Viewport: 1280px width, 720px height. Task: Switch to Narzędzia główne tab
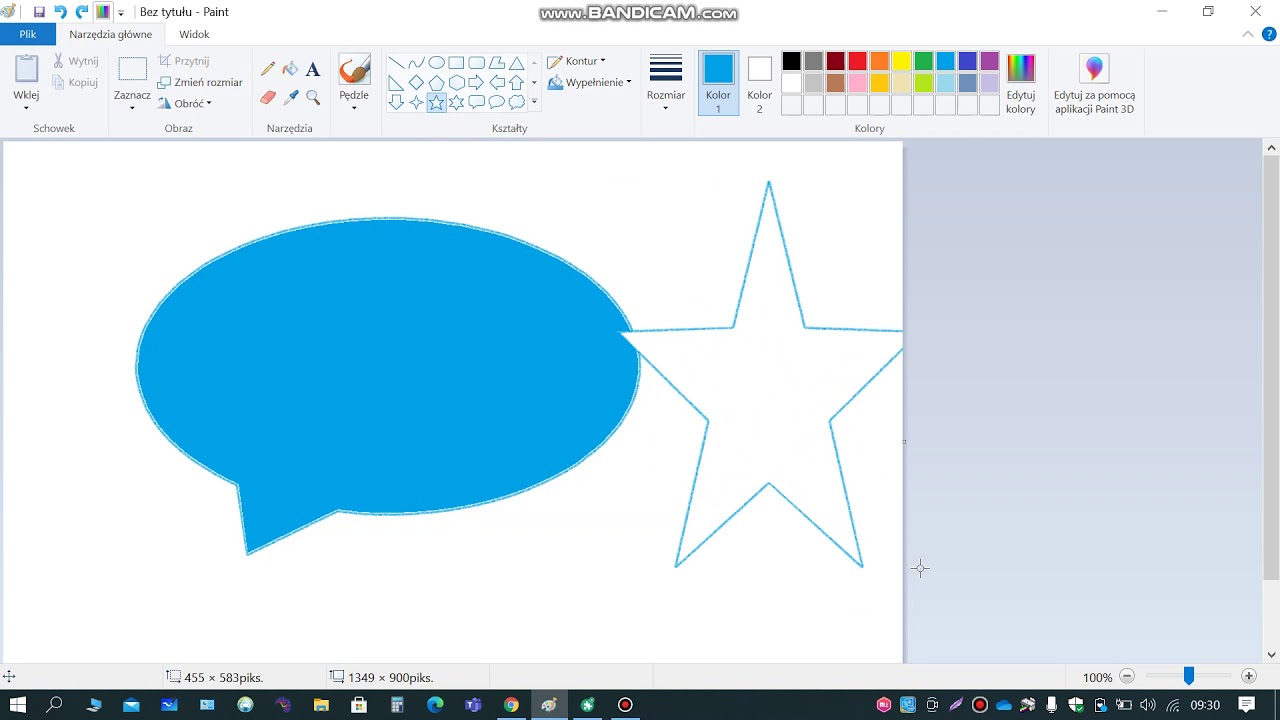point(111,34)
